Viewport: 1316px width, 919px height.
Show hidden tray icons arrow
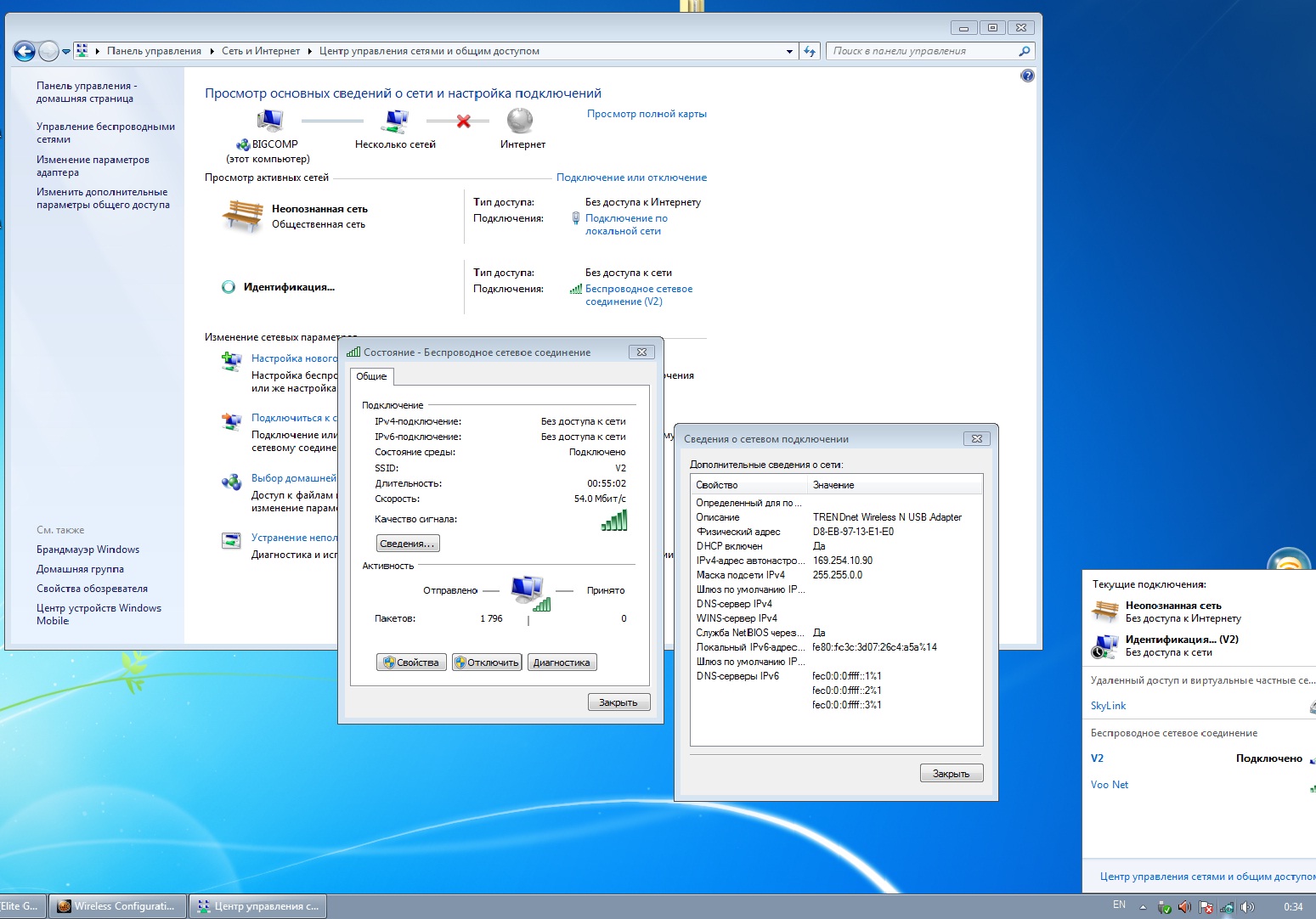tap(1143, 906)
